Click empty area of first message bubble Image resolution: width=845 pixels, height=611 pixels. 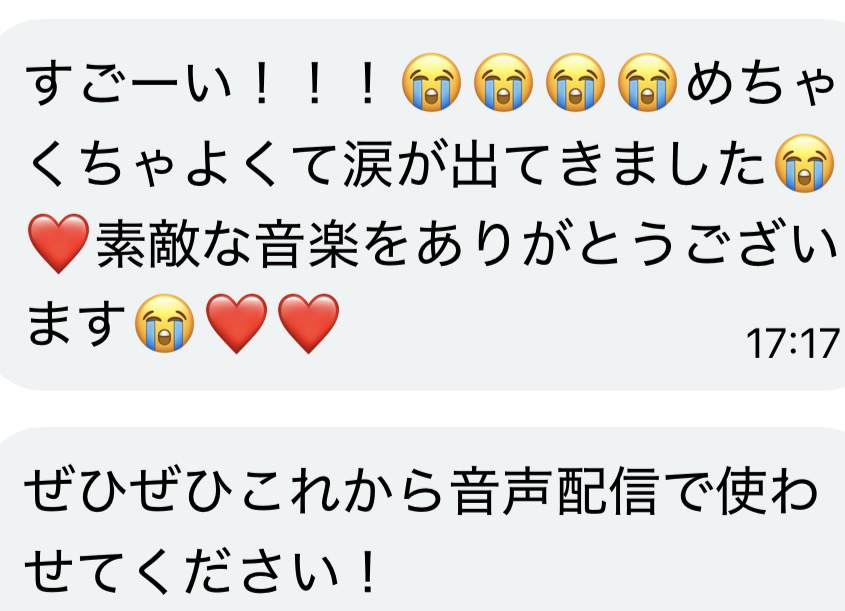click(539, 334)
